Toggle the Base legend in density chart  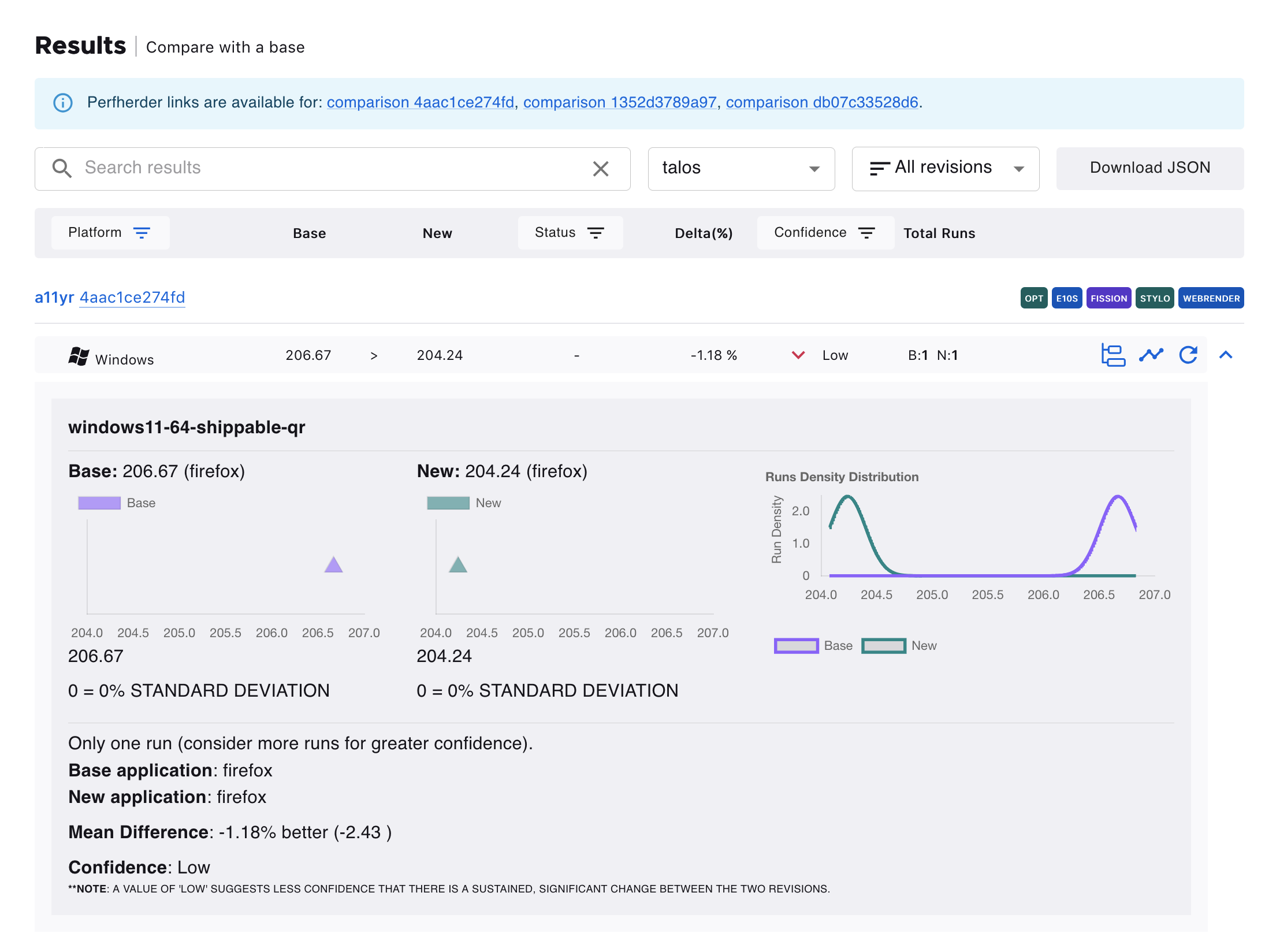[796, 646]
